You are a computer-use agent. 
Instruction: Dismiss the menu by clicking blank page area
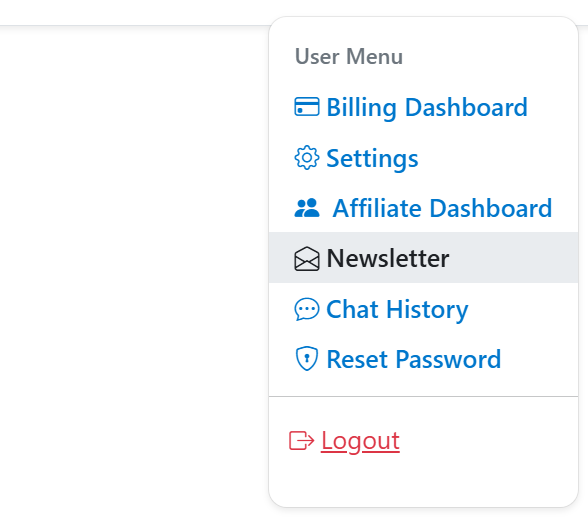pyautogui.click(x=131, y=262)
